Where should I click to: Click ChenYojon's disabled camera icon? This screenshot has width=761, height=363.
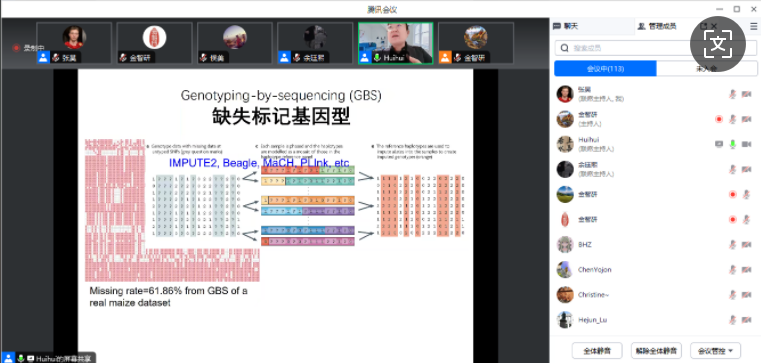pyautogui.click(x=746, y=270)
